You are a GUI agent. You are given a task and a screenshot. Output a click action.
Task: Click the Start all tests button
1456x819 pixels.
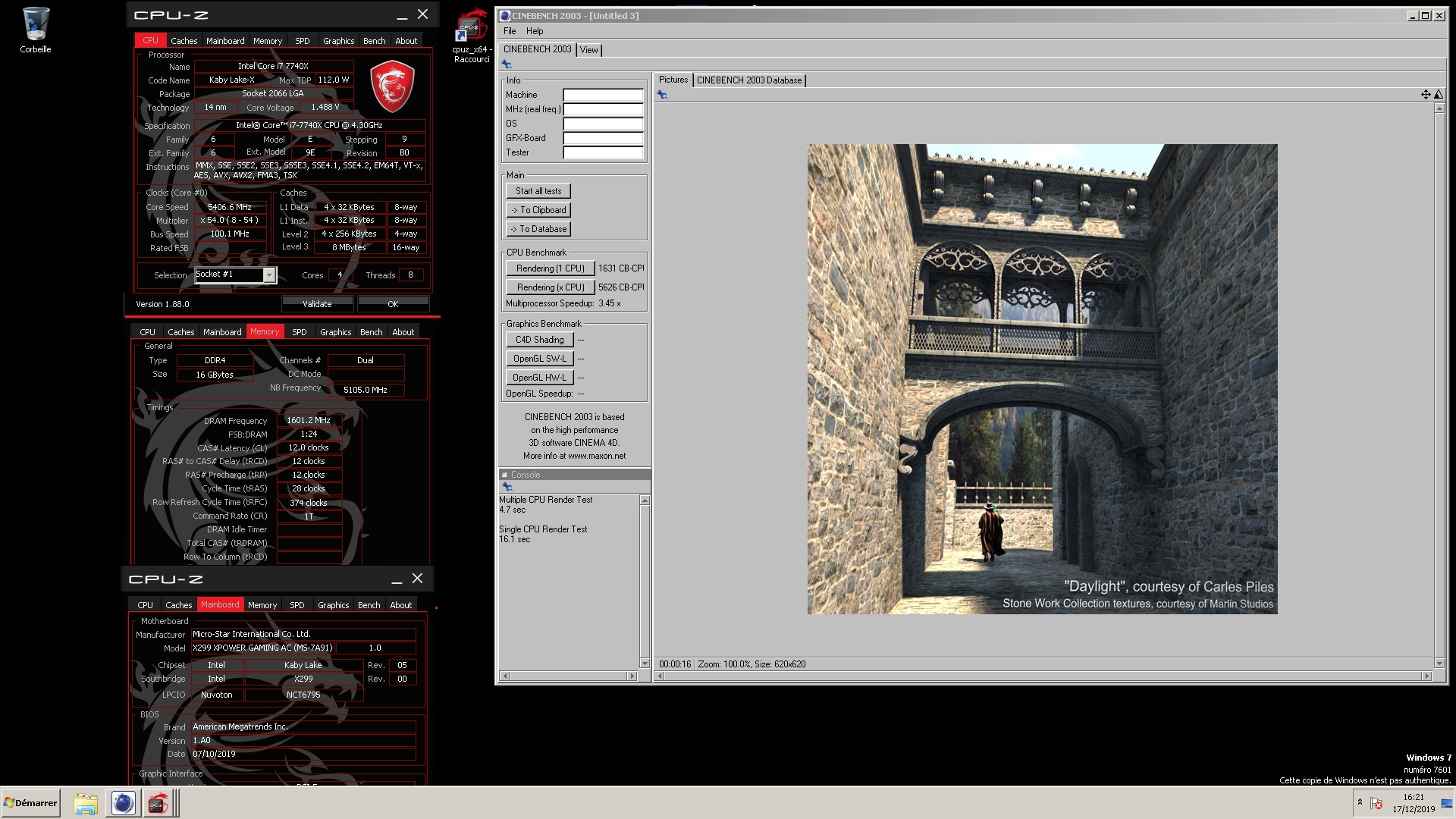[538, 191]
